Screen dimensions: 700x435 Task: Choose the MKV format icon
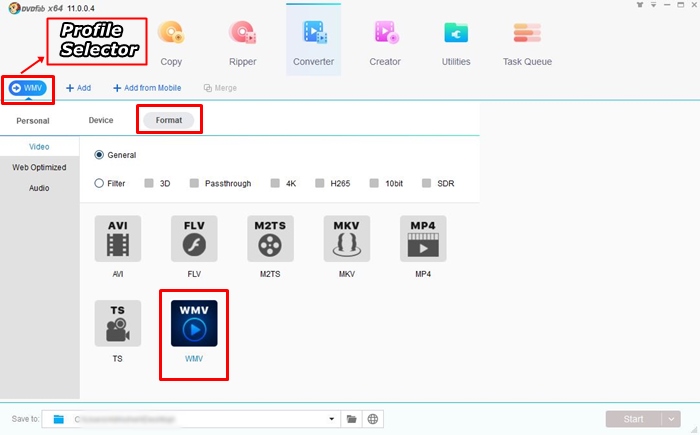[x=347, y=238]
